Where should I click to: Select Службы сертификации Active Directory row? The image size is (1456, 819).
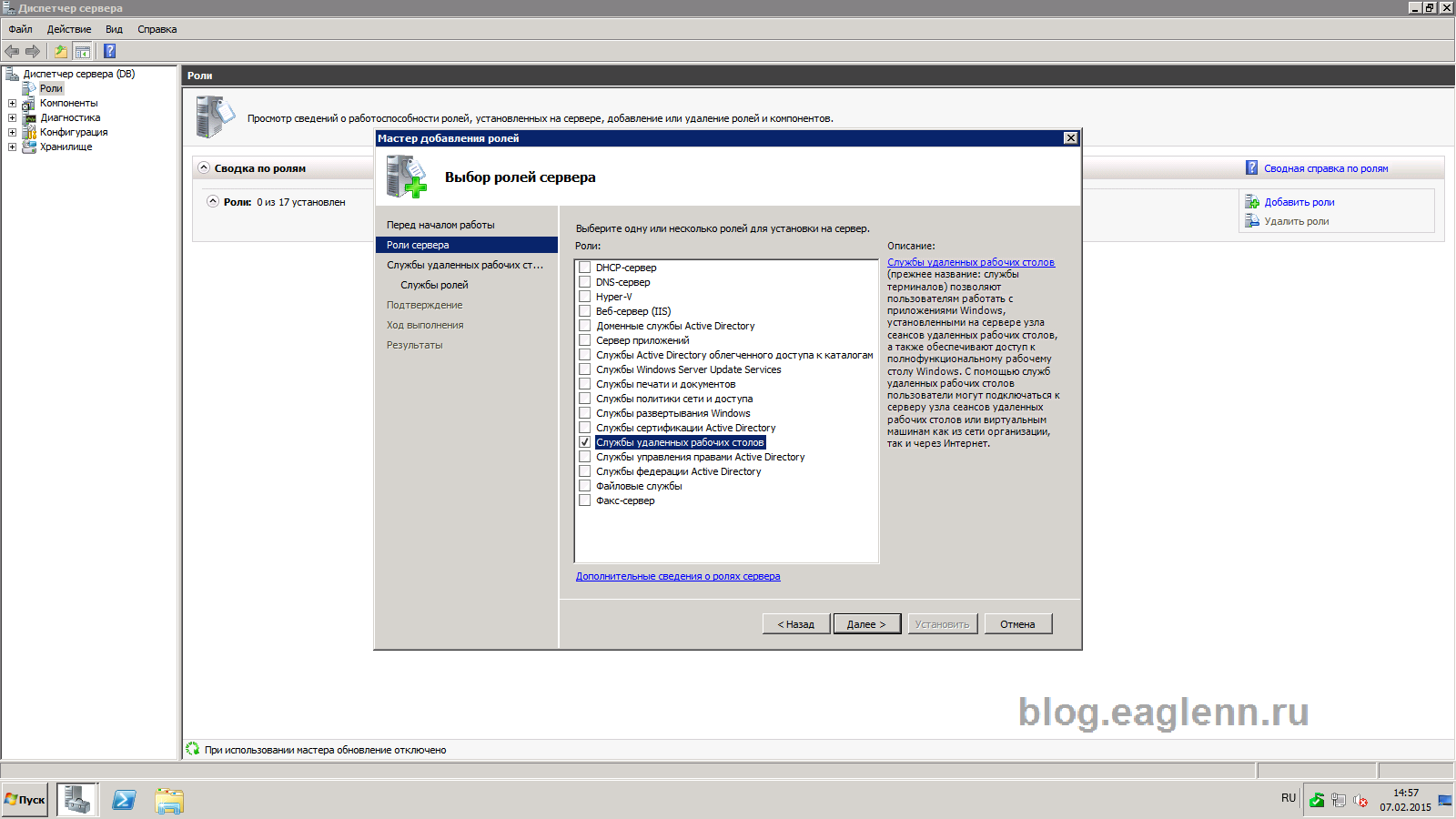686,428
